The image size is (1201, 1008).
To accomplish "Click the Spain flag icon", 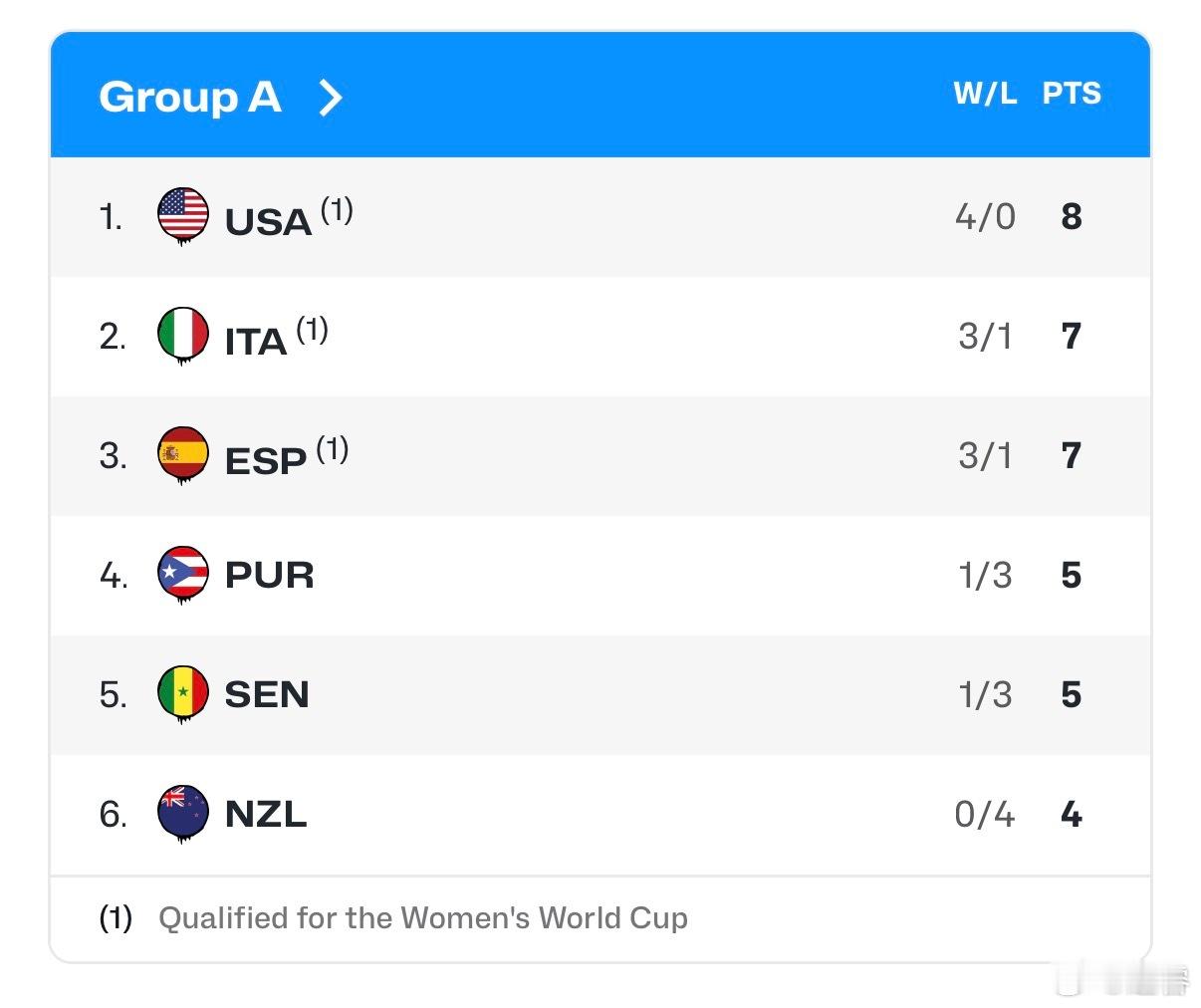I will pos(183,454).
